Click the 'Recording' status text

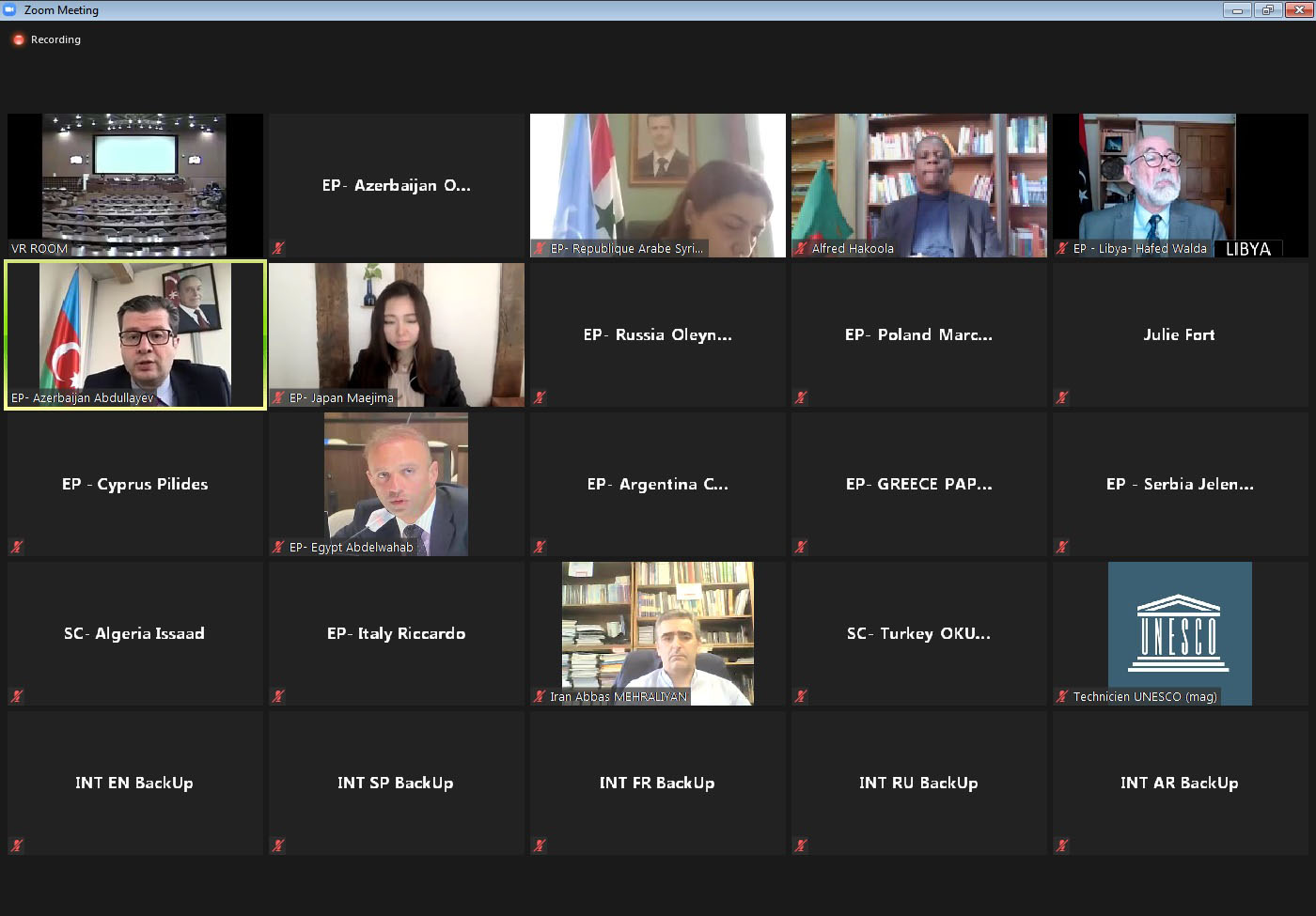click(x=55, y=39)
